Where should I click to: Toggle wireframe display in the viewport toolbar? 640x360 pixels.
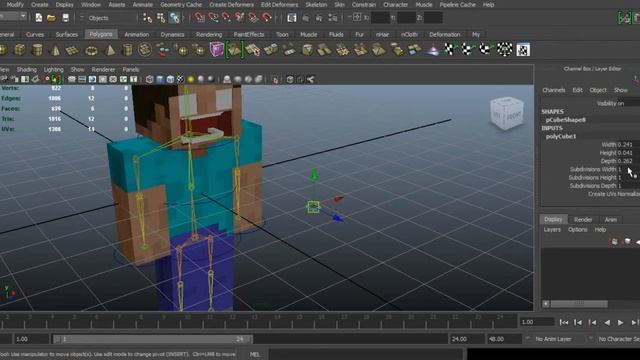[x=150, y=79]
